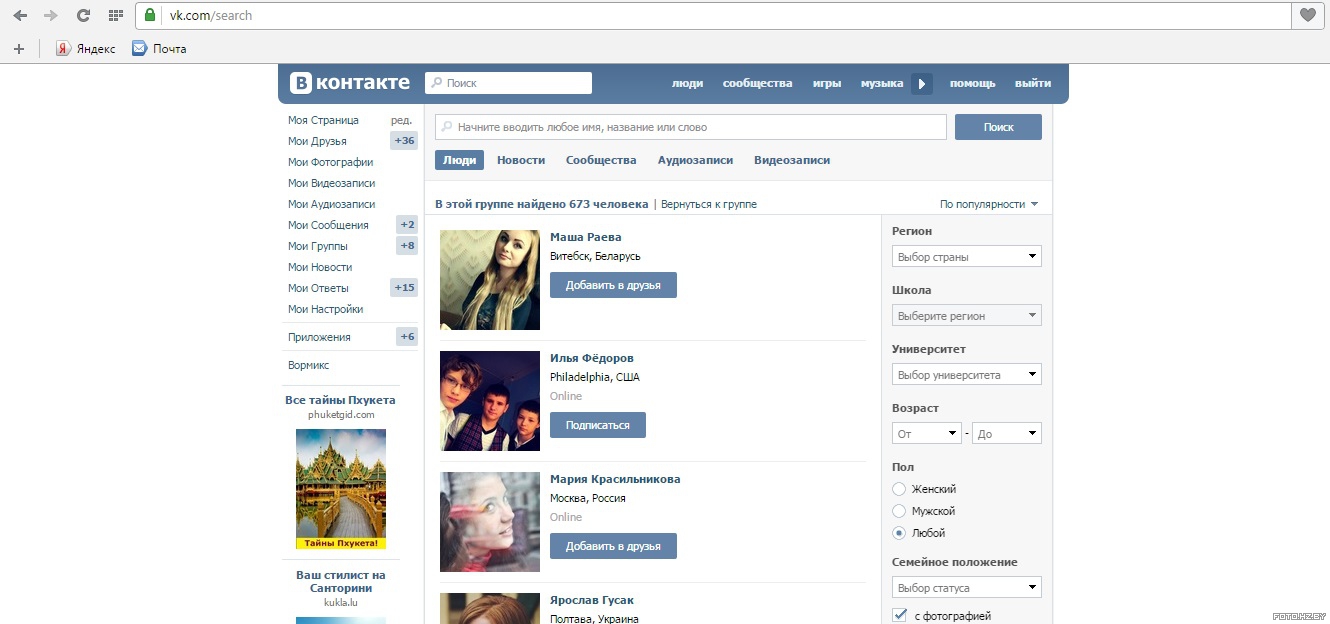Screen dimensions: 1330x624
Task: Open музыка in the header menu
Action: (x=882, y=84)
